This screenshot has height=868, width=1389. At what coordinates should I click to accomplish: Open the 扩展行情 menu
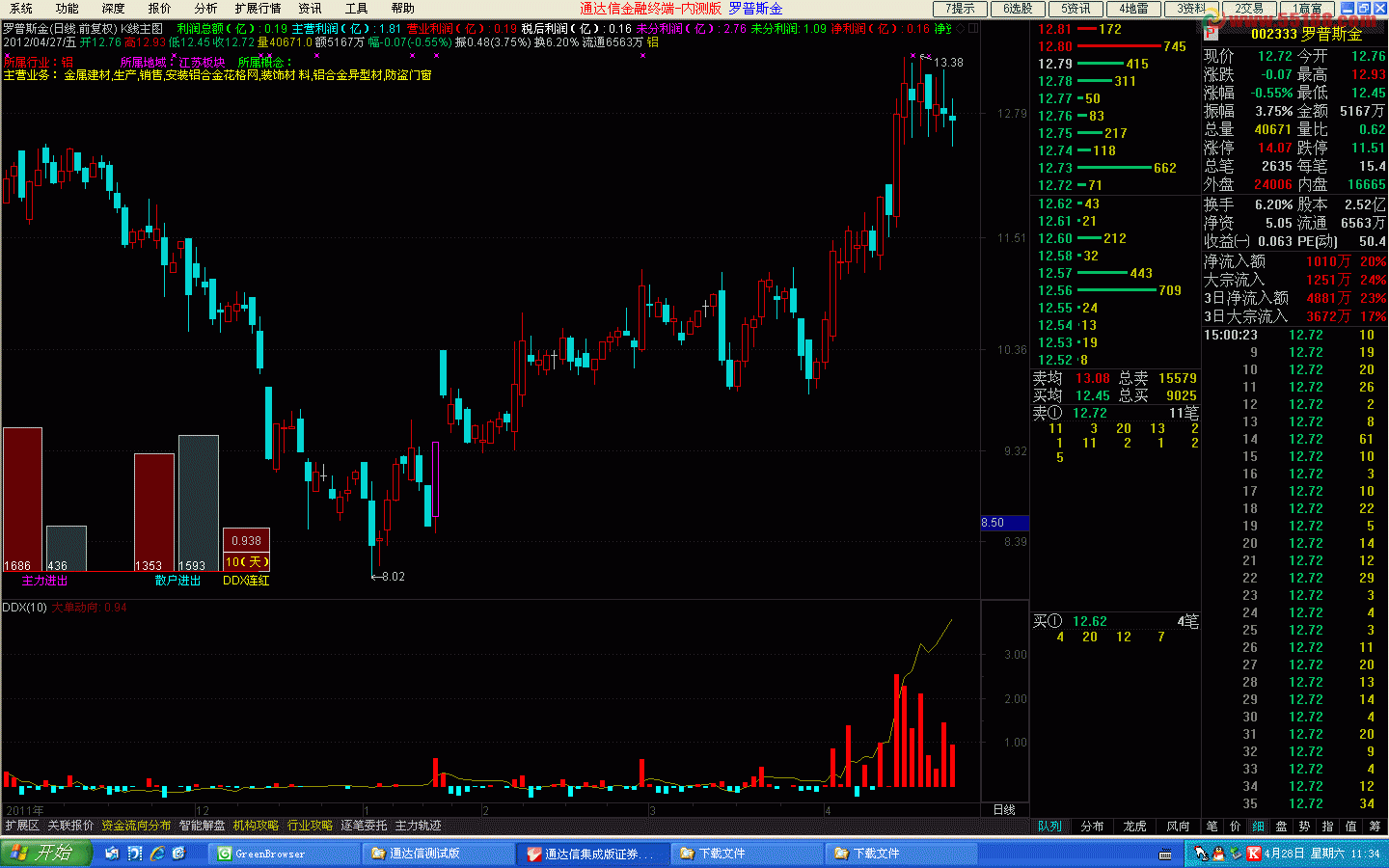pos(258,8)
